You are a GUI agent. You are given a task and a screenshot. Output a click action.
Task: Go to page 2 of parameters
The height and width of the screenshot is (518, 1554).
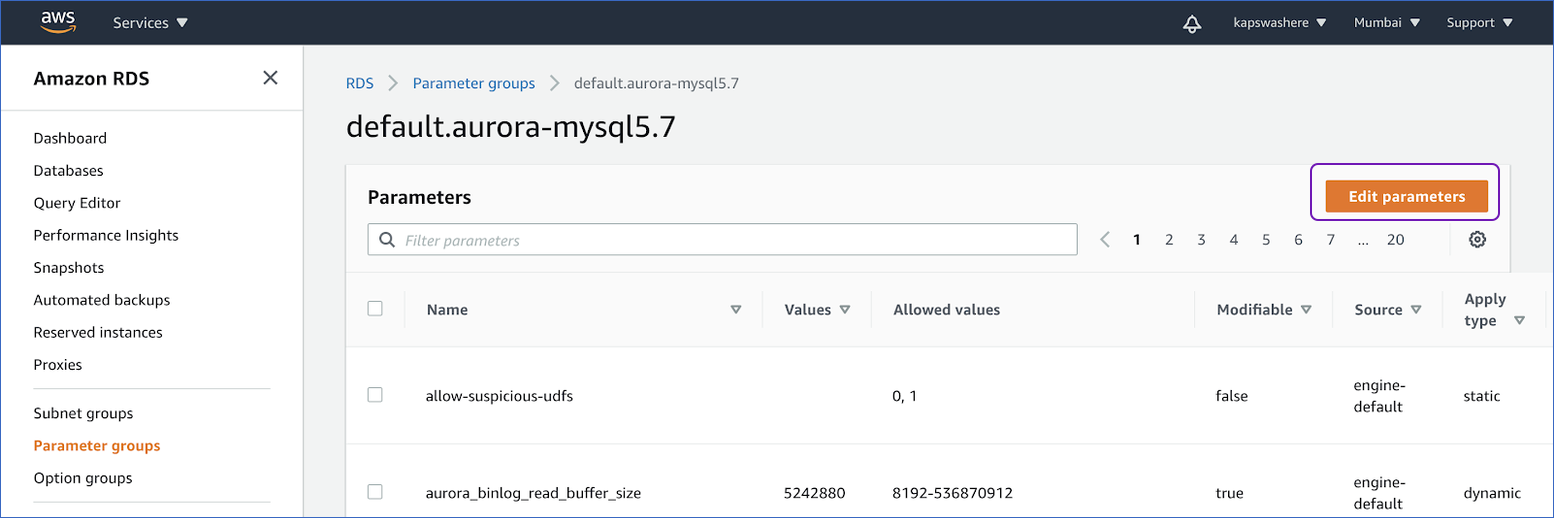click(x=1169, y=239)
